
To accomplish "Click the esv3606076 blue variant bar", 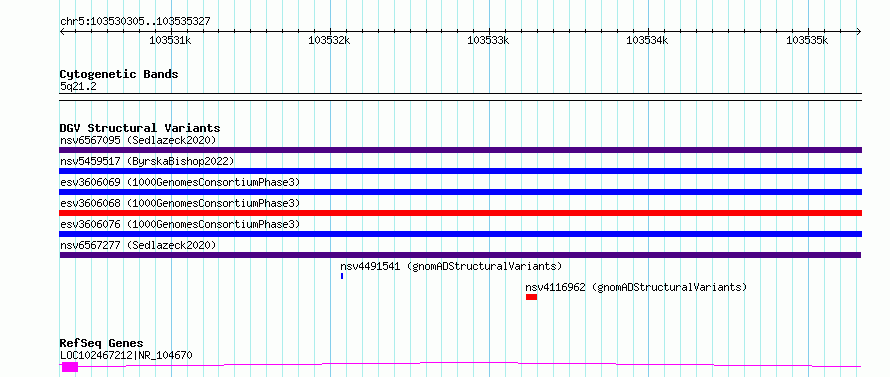I will pyautogui.click(x=460, y=234).
